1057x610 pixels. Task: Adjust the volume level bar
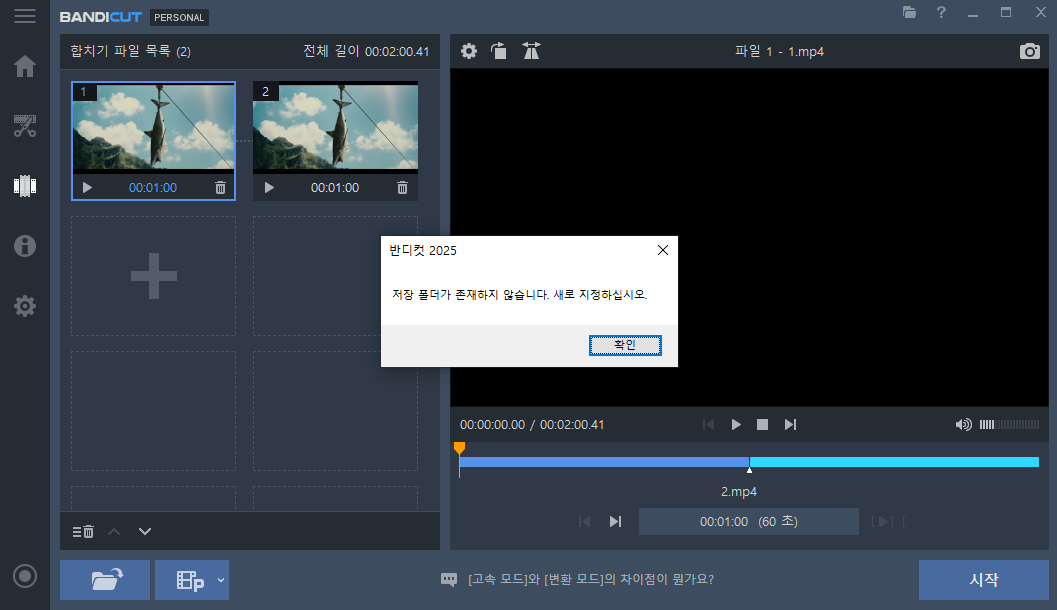[1009, 425]
